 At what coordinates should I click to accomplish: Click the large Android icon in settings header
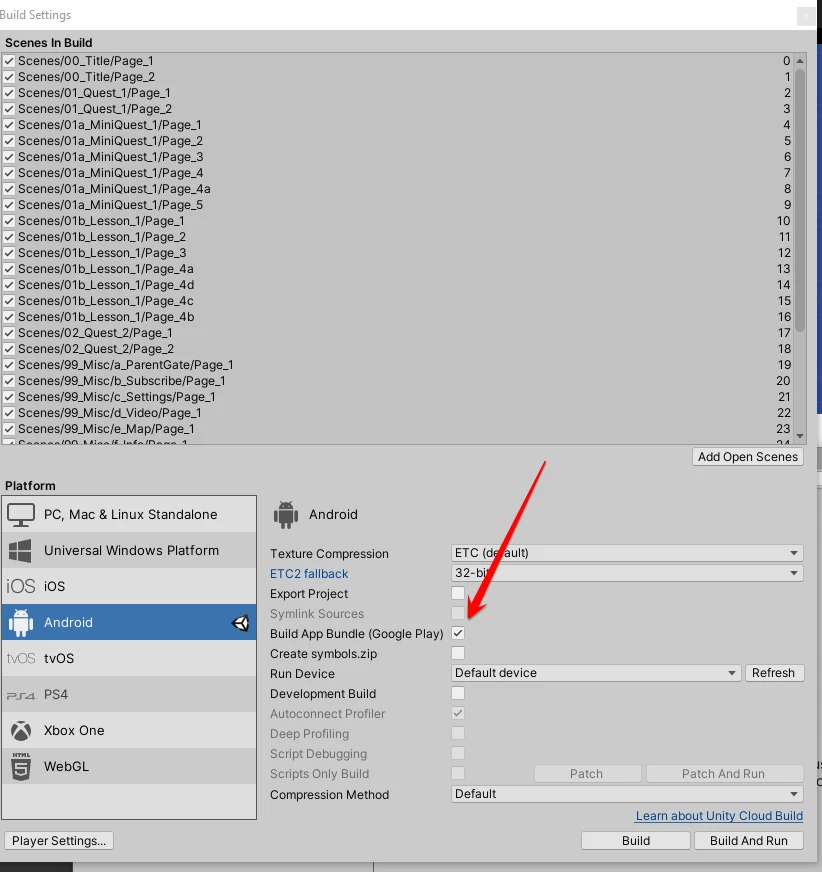286,514
